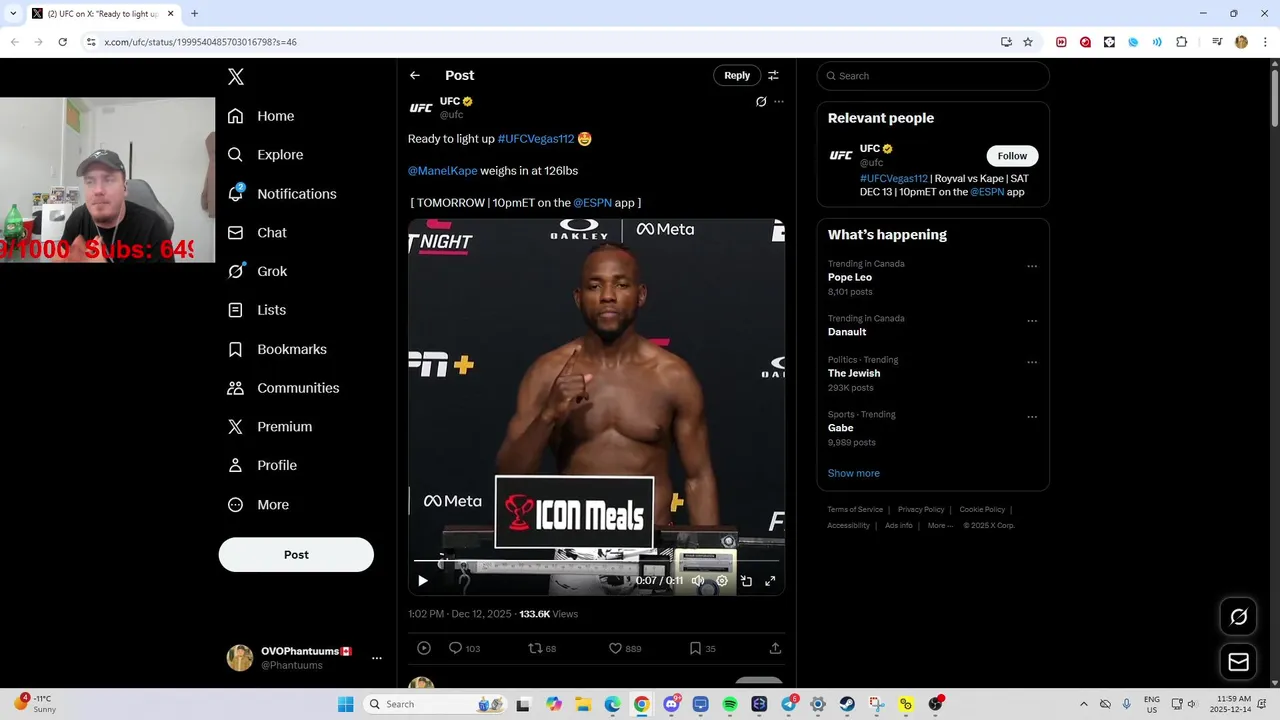Open Lists in sidebar

257,310
